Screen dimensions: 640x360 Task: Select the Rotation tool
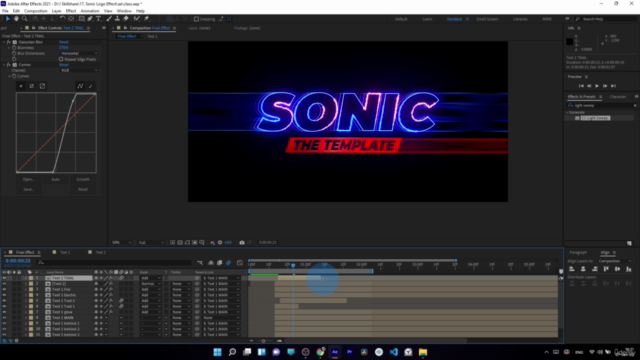coord(62,19)
